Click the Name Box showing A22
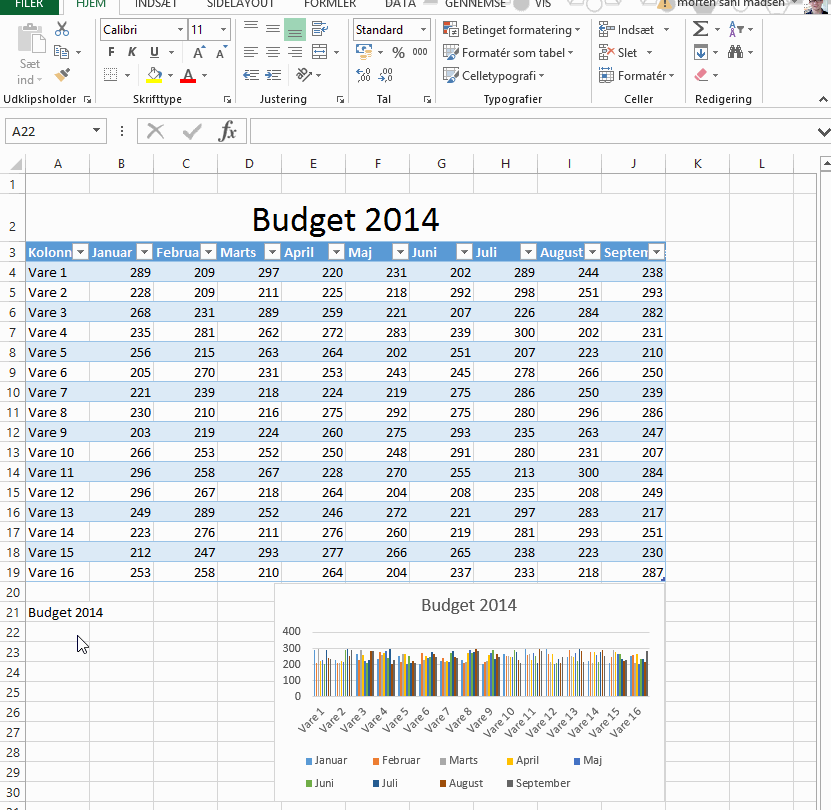Viewport: 831px width, 810px height. click(48, 131)
